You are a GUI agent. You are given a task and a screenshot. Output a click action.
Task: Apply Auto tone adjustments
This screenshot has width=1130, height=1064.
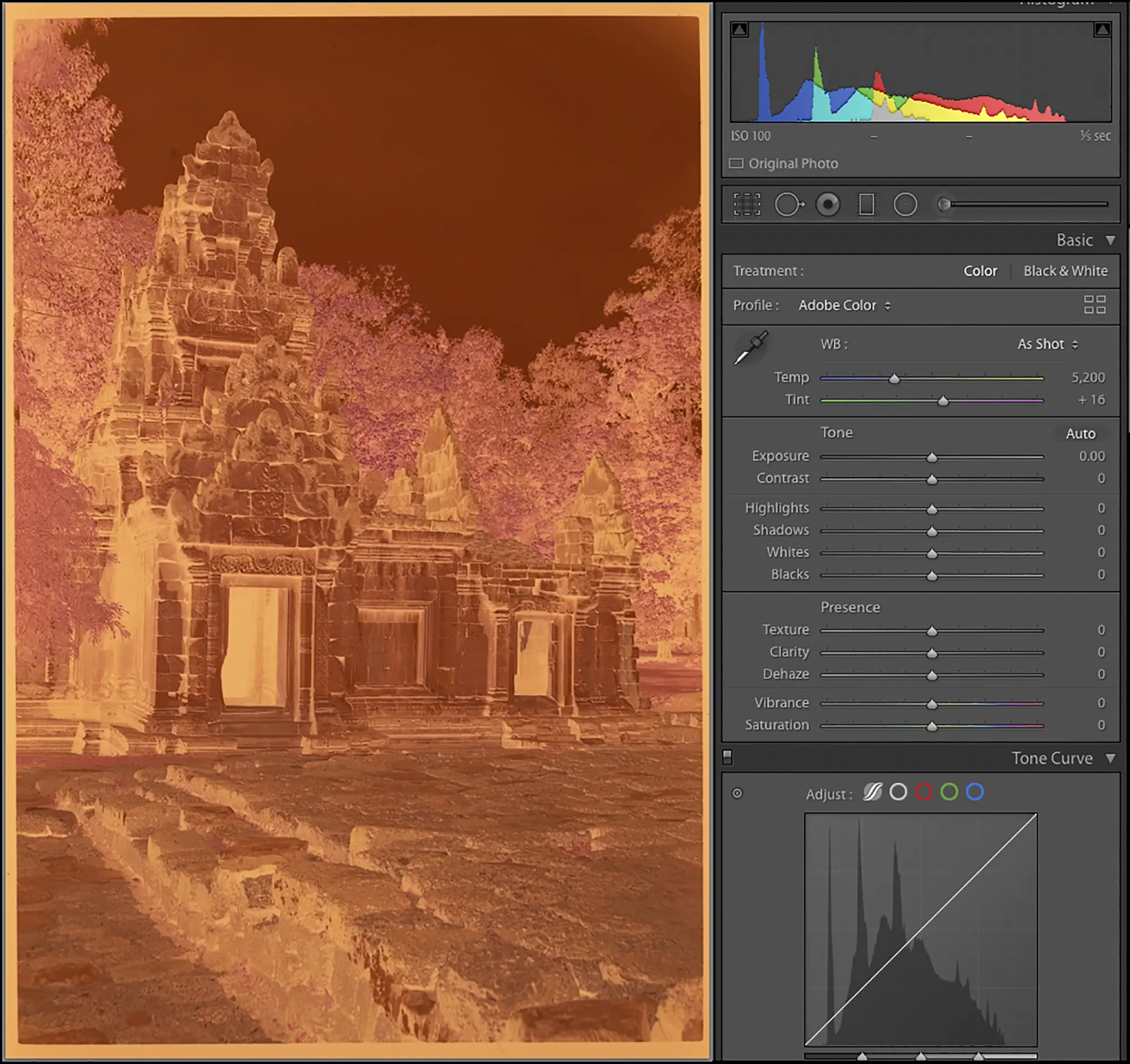pyautogui.click(x=1080, y=433)
